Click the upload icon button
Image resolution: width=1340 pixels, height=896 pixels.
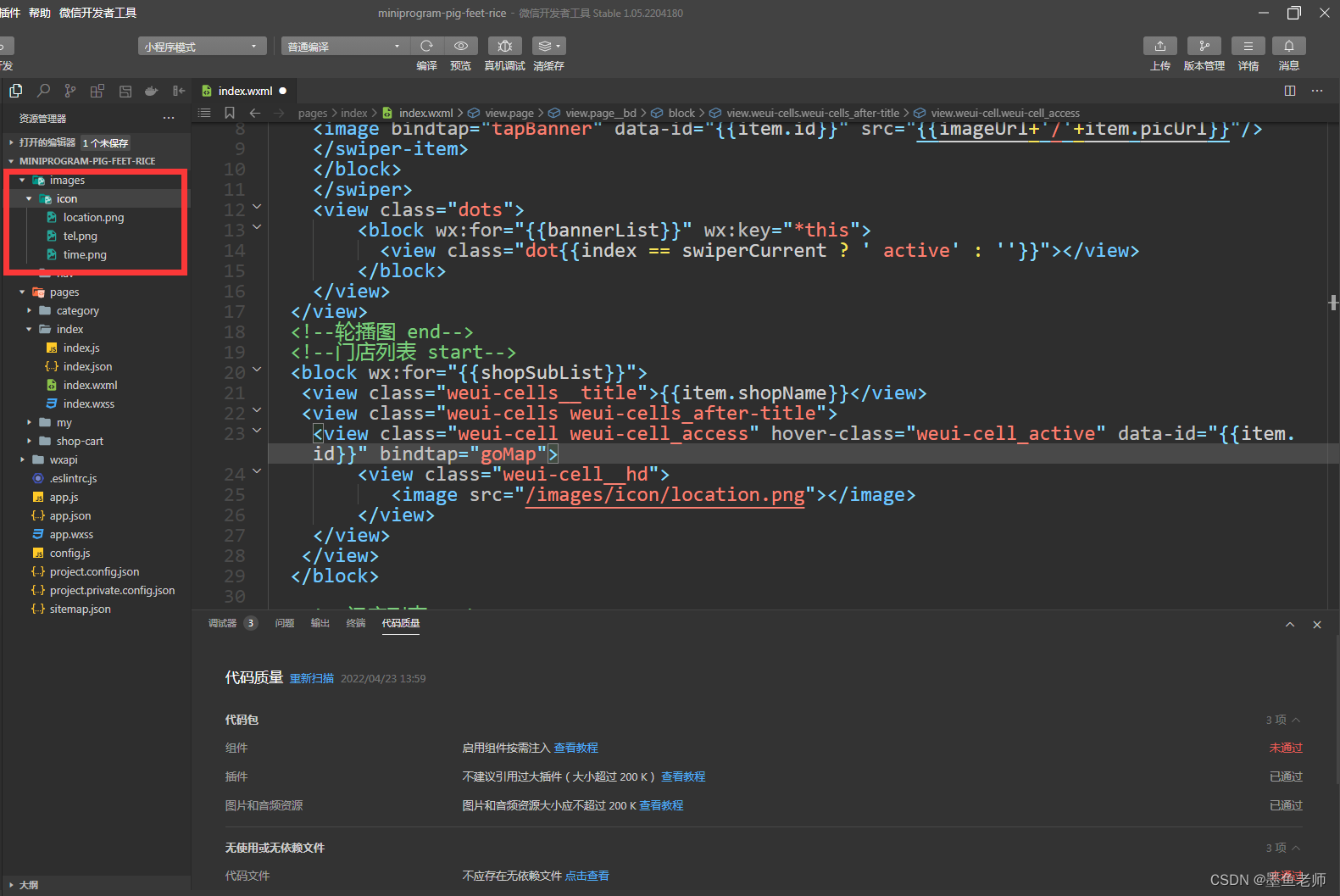point(1160,46)
